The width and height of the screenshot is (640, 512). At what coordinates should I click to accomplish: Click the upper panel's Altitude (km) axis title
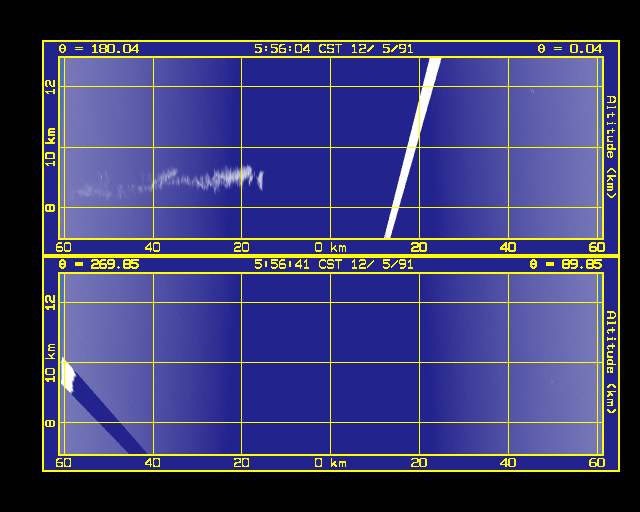(611, 147)
